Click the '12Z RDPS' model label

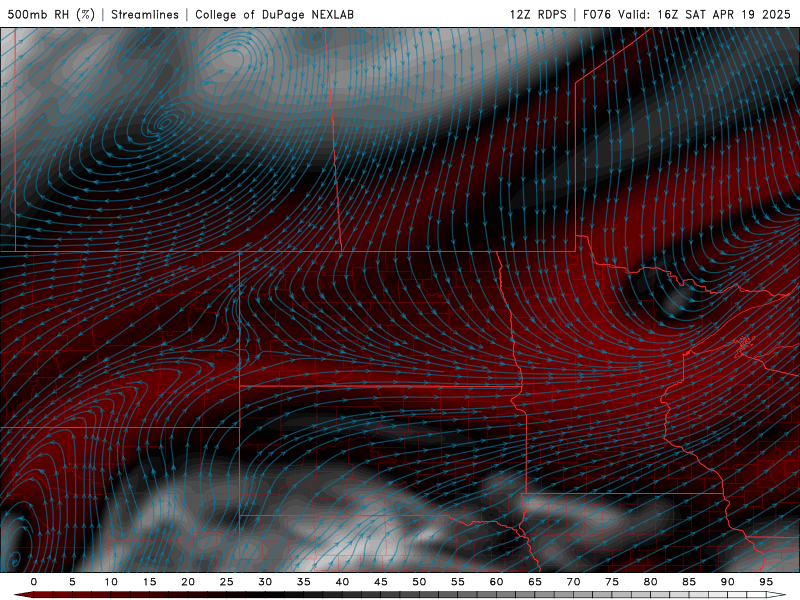(538, 14)
